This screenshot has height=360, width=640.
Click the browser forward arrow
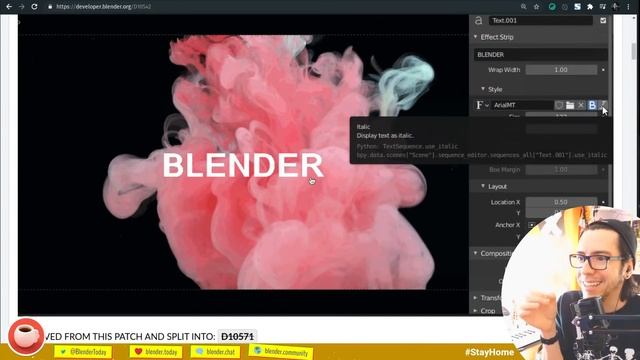[x=21, y=7]
